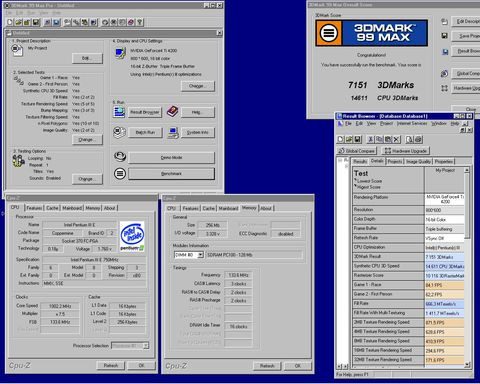The image size is (480, 384).
Task: Click Change button under Testing Options
Action: click(x=87, y=179)
